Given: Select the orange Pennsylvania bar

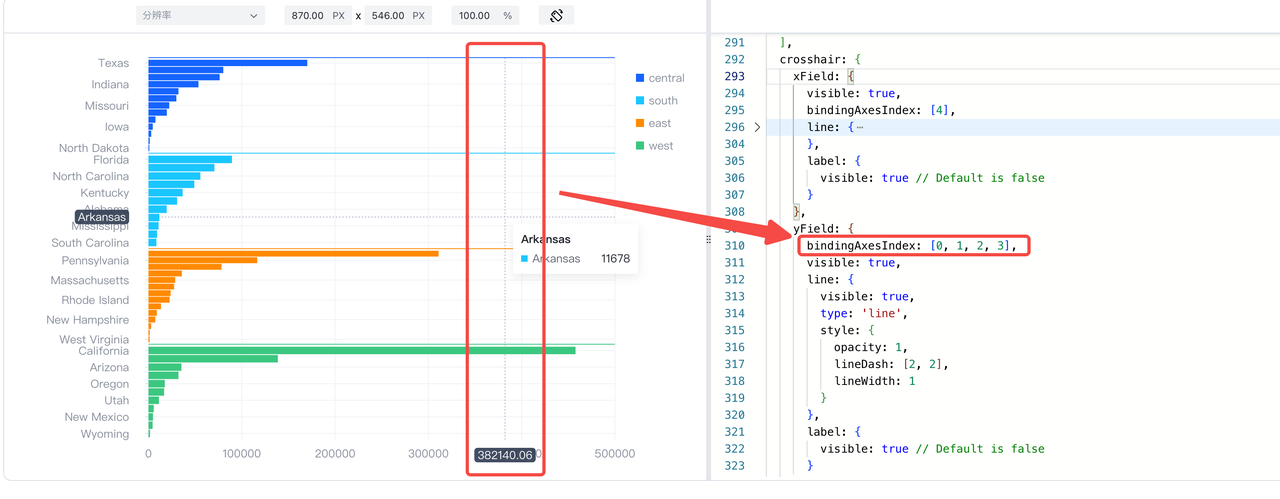Looking at the screenshot, I should (x=293, y=253).
